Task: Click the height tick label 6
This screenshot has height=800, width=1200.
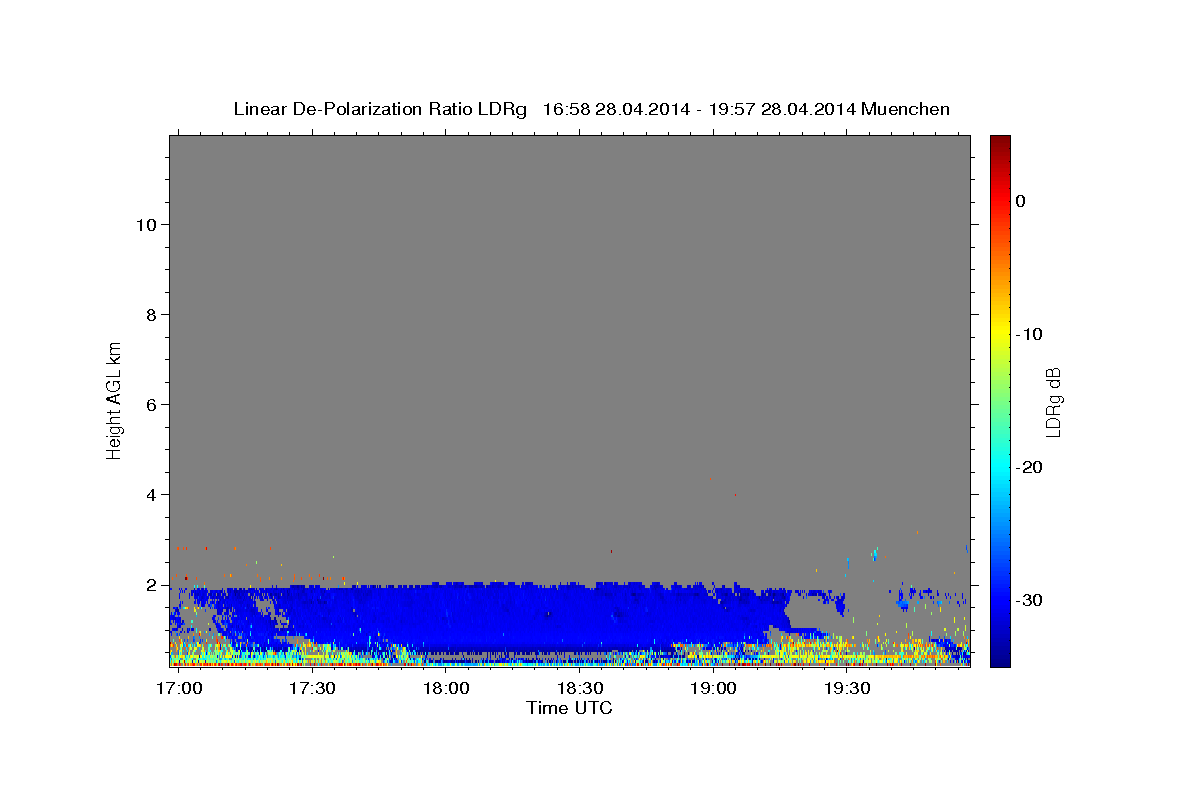Action: pyautogui.click(x=151, y=405)
